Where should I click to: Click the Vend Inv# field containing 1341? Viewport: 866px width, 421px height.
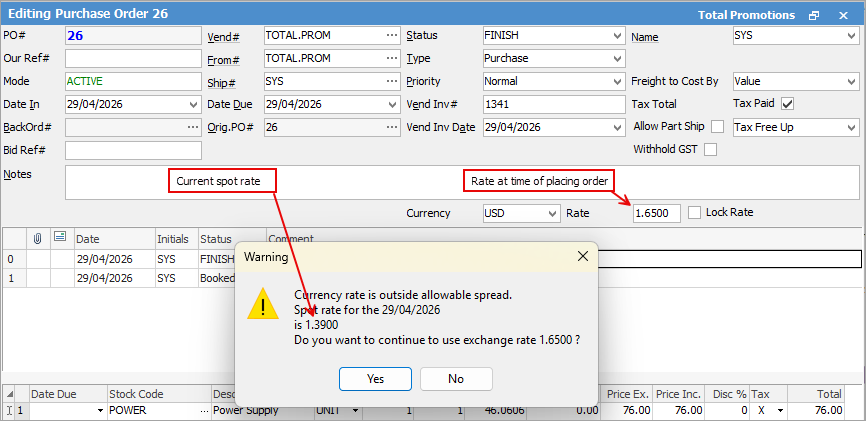[554, 104]
